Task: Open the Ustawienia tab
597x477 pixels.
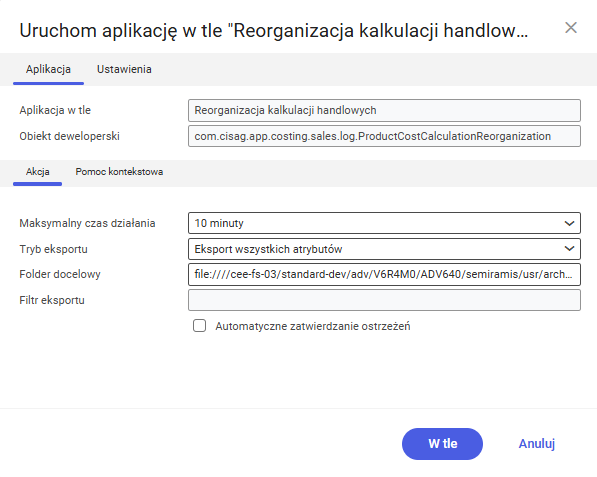Action: (x=124, y=69)
